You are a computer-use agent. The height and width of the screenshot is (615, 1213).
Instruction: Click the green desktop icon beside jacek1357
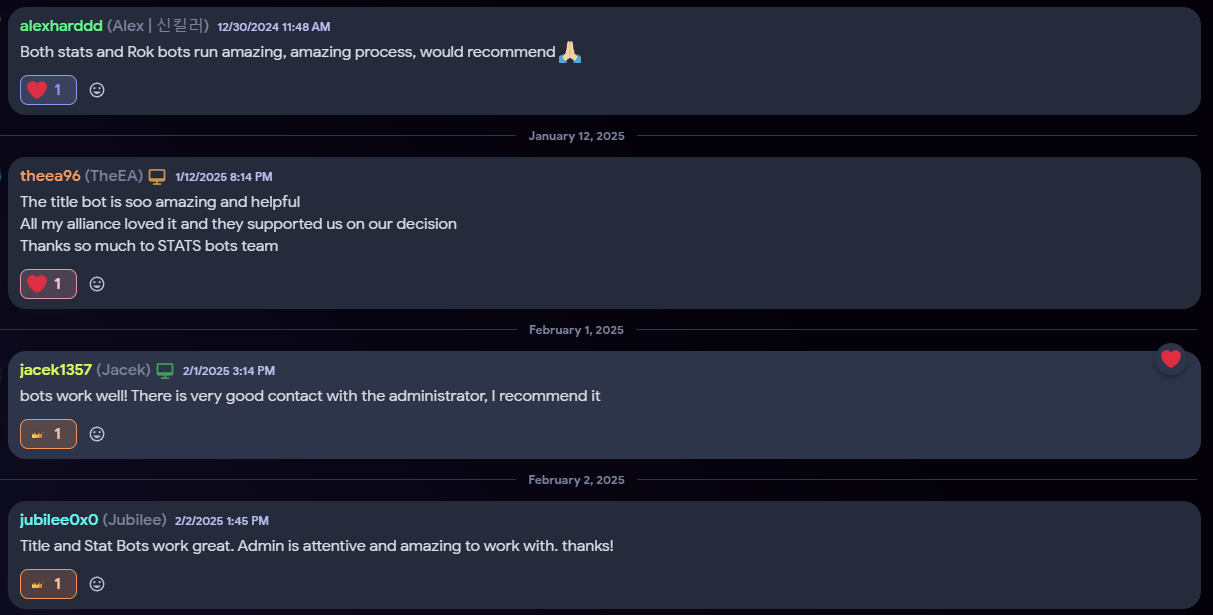click(165, 371)
